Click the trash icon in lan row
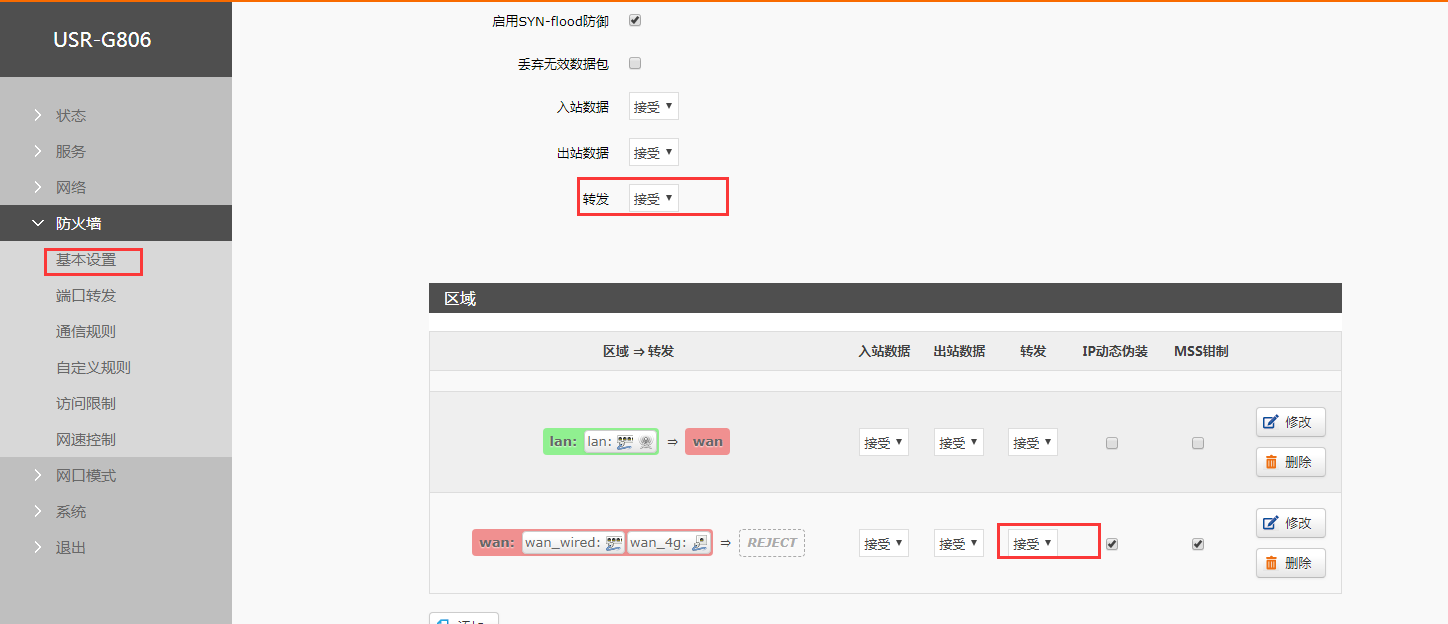The image size is (1448, 624). (x=1271, y=462)
